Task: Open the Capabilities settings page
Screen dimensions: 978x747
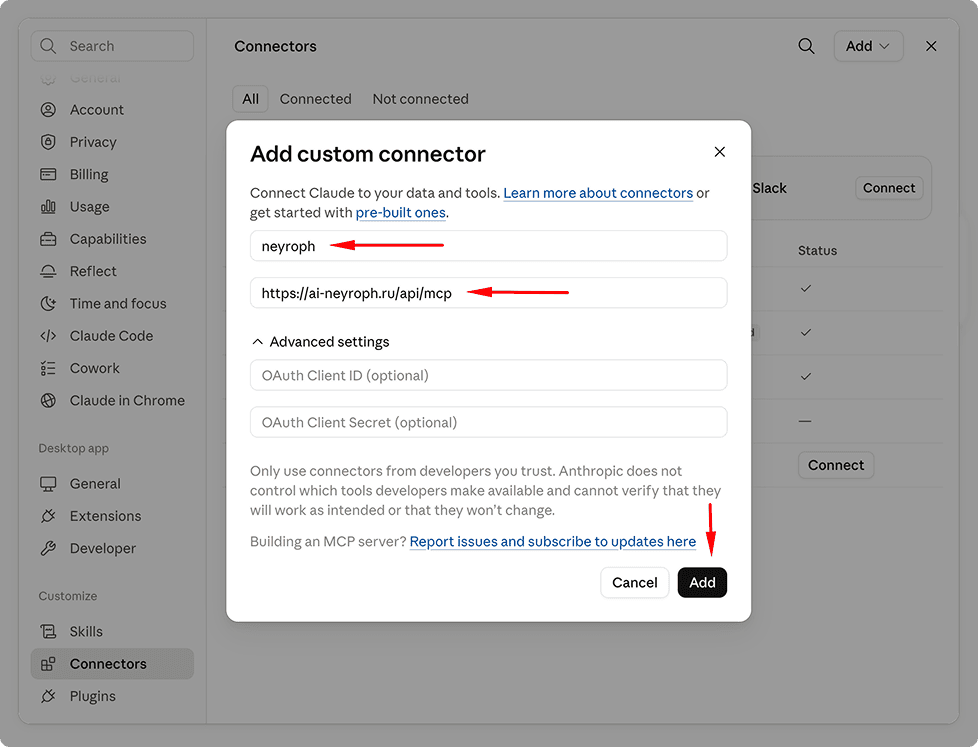Action: tap(112, 239)
